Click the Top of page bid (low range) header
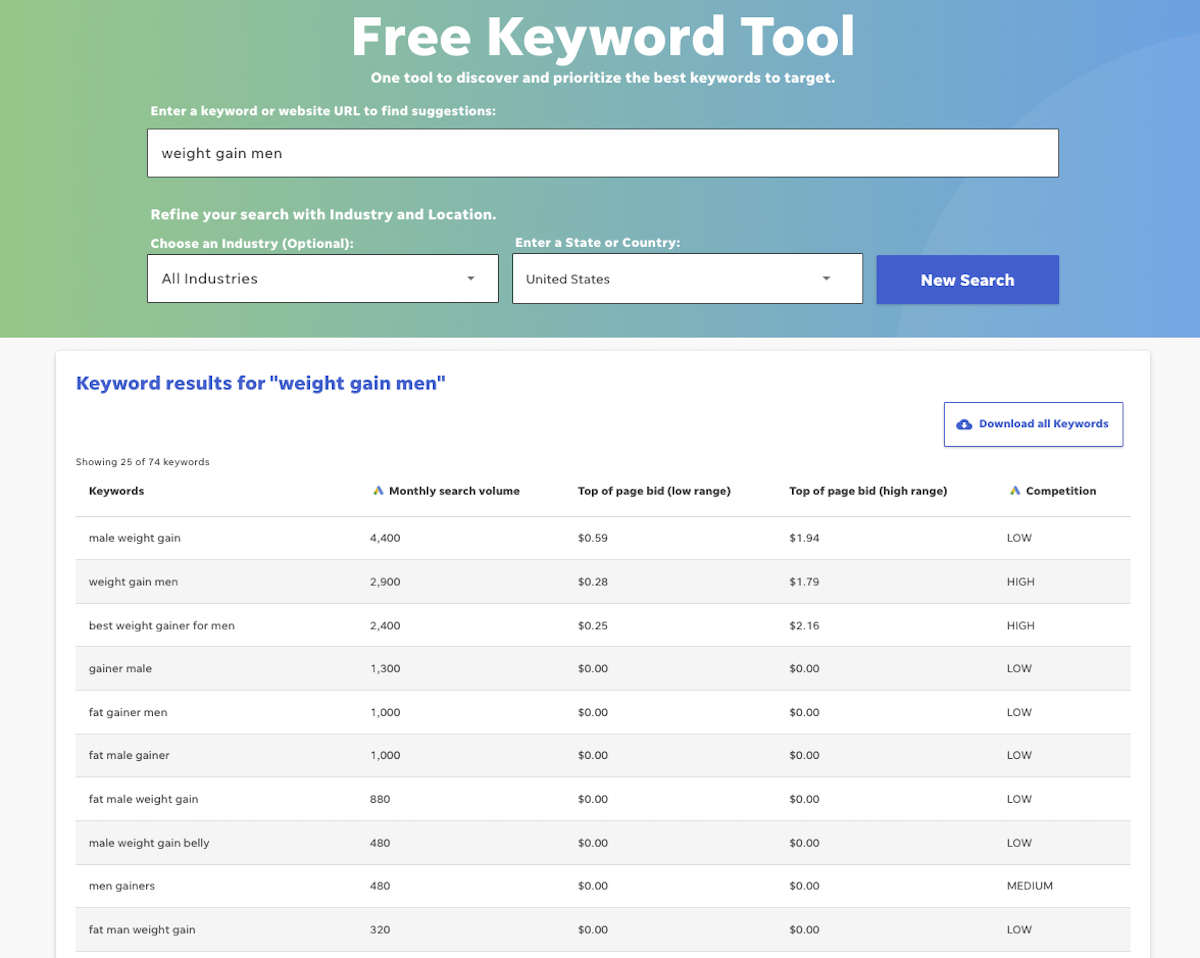The height and width of the screenshot is (958, 1200). 654,490
